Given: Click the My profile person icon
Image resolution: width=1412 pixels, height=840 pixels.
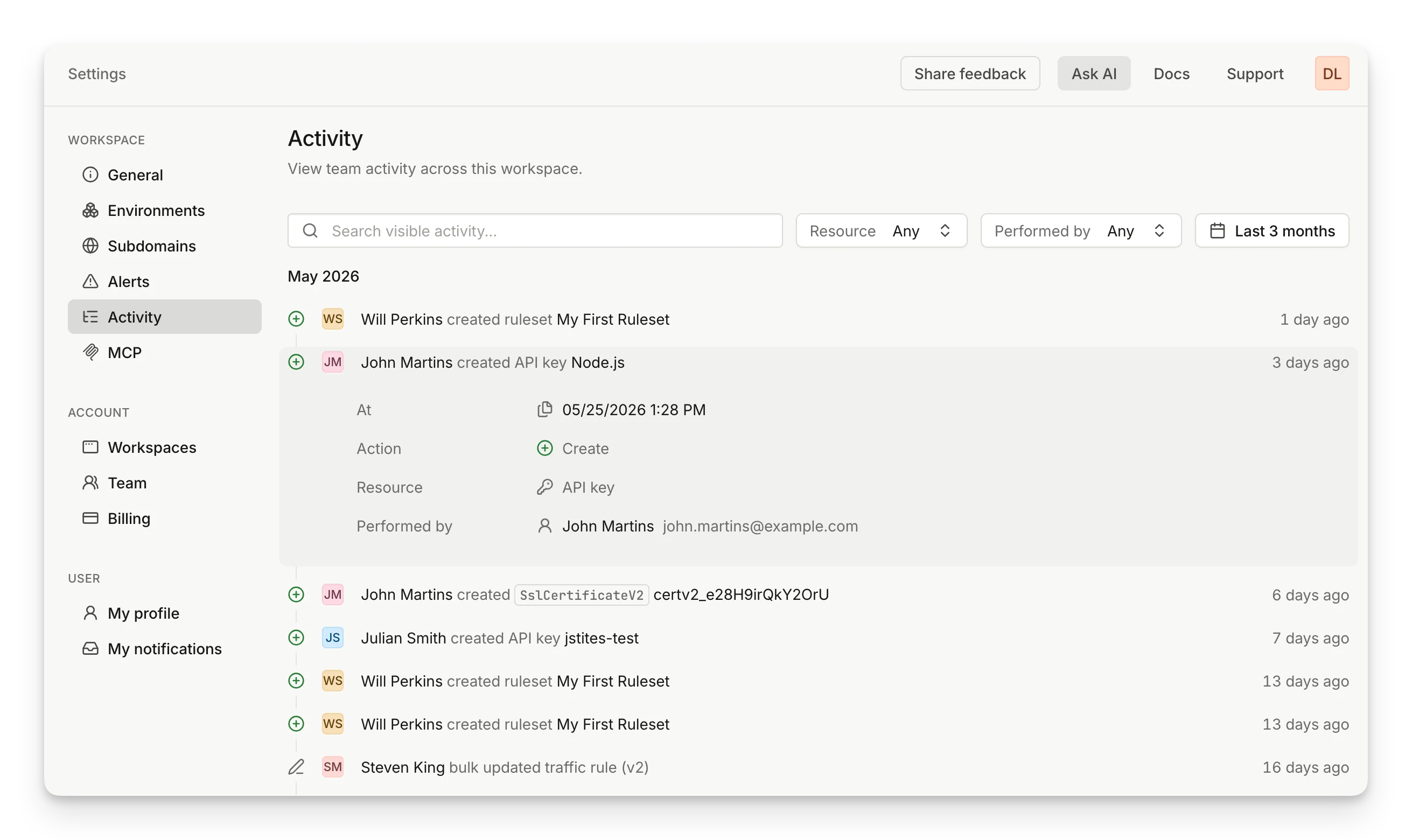Looking at the screenshot, I should (x=90, y=613).
